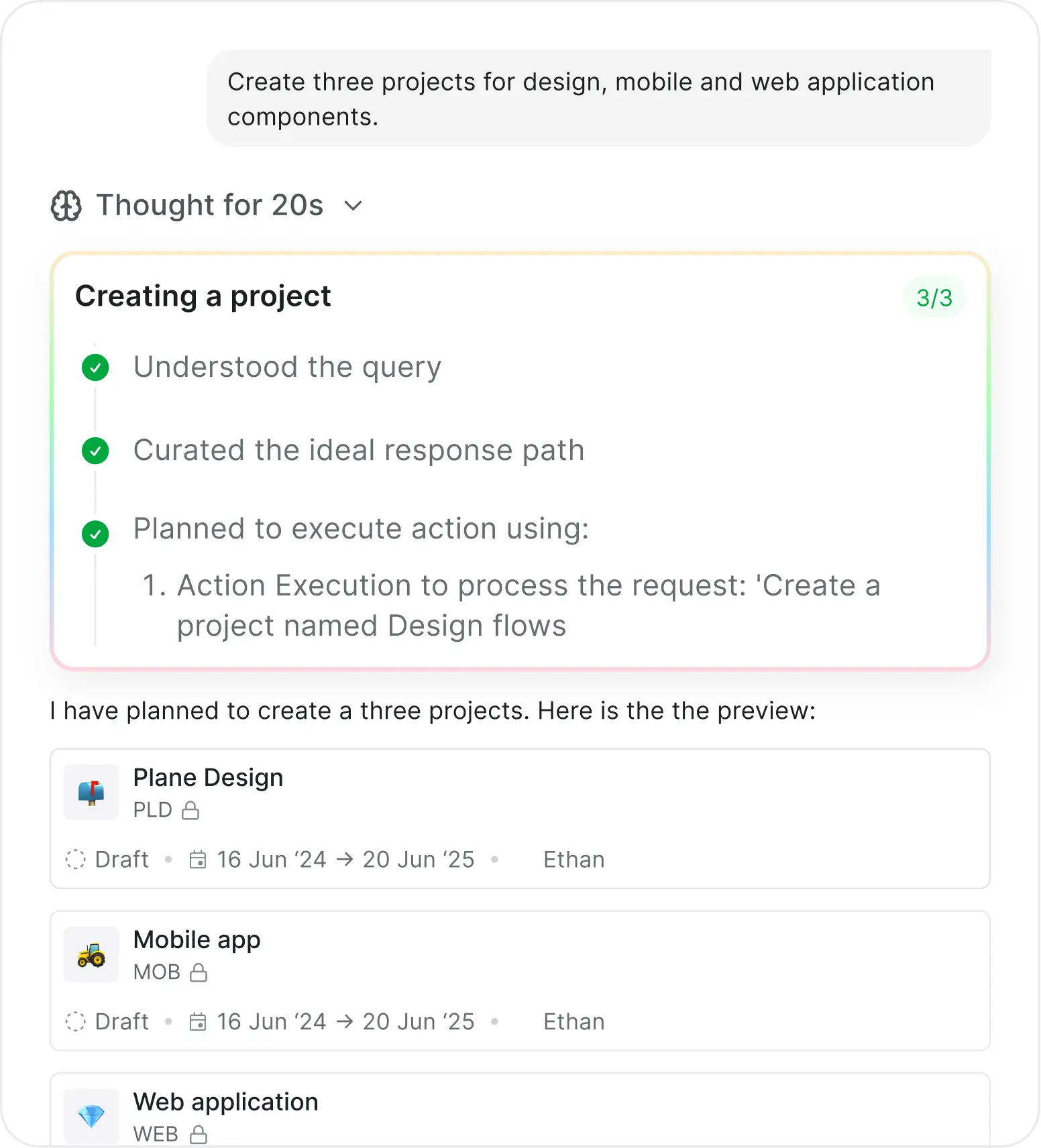Click the check next to Curated the ideal response path
The width and height of the screenshot is (1041, 1148).
(x=95, y=451)
